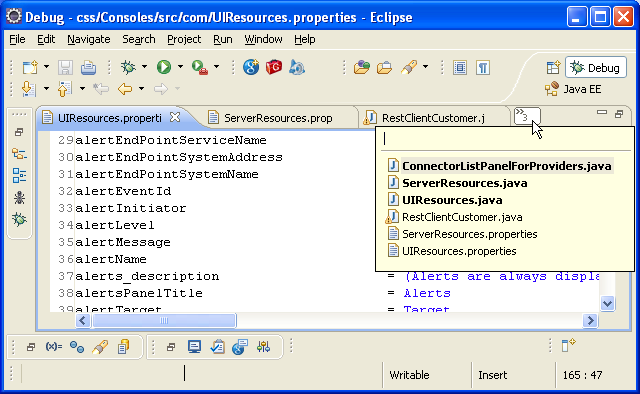Open the Search dropdown arrow
This screenshot has width=640, height=394.
(425, 67)
